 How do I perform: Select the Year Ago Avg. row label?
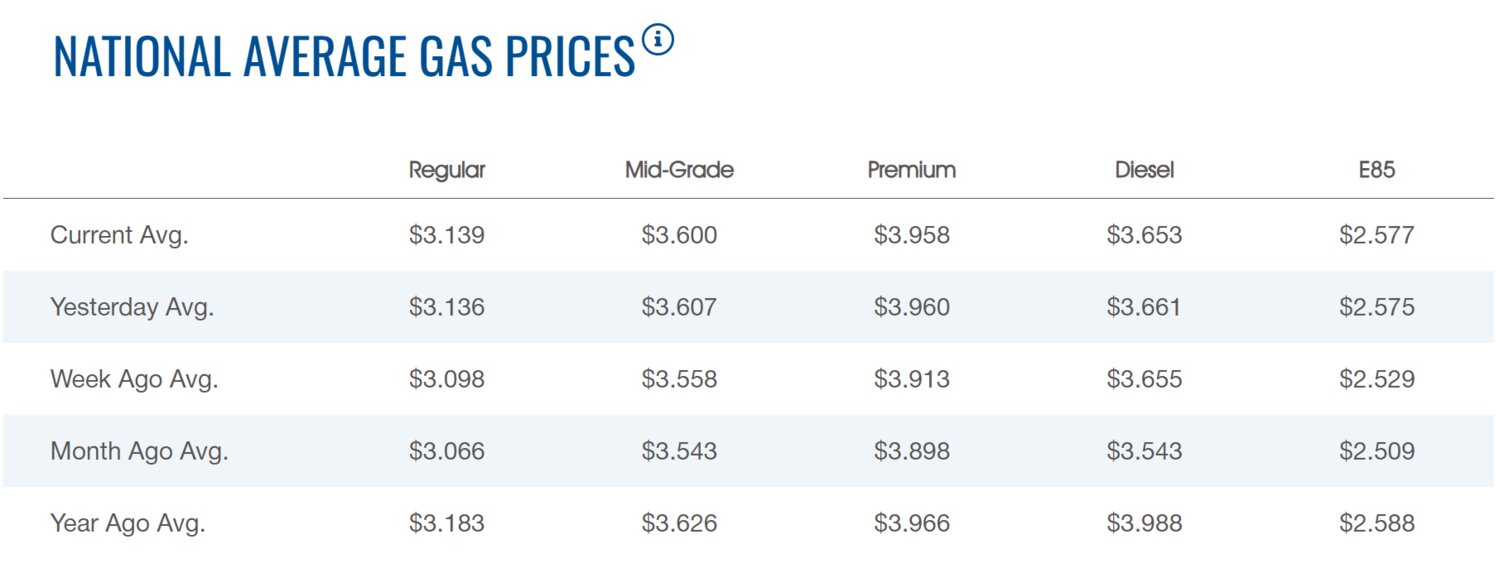click(x=128, y=524)
